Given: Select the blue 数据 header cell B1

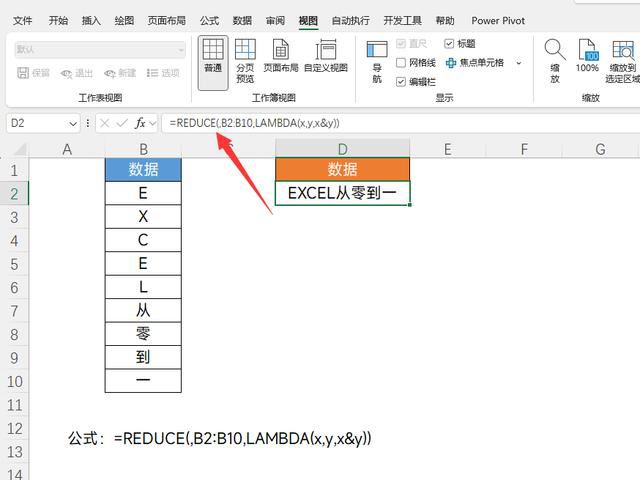Looking at the screenshot, I should pos(143,170).
